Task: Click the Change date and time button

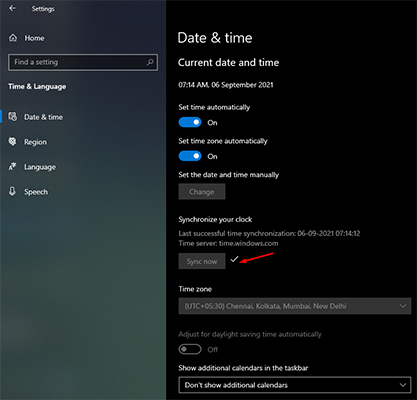Action: pyautogui.click(x=202, y=192)
